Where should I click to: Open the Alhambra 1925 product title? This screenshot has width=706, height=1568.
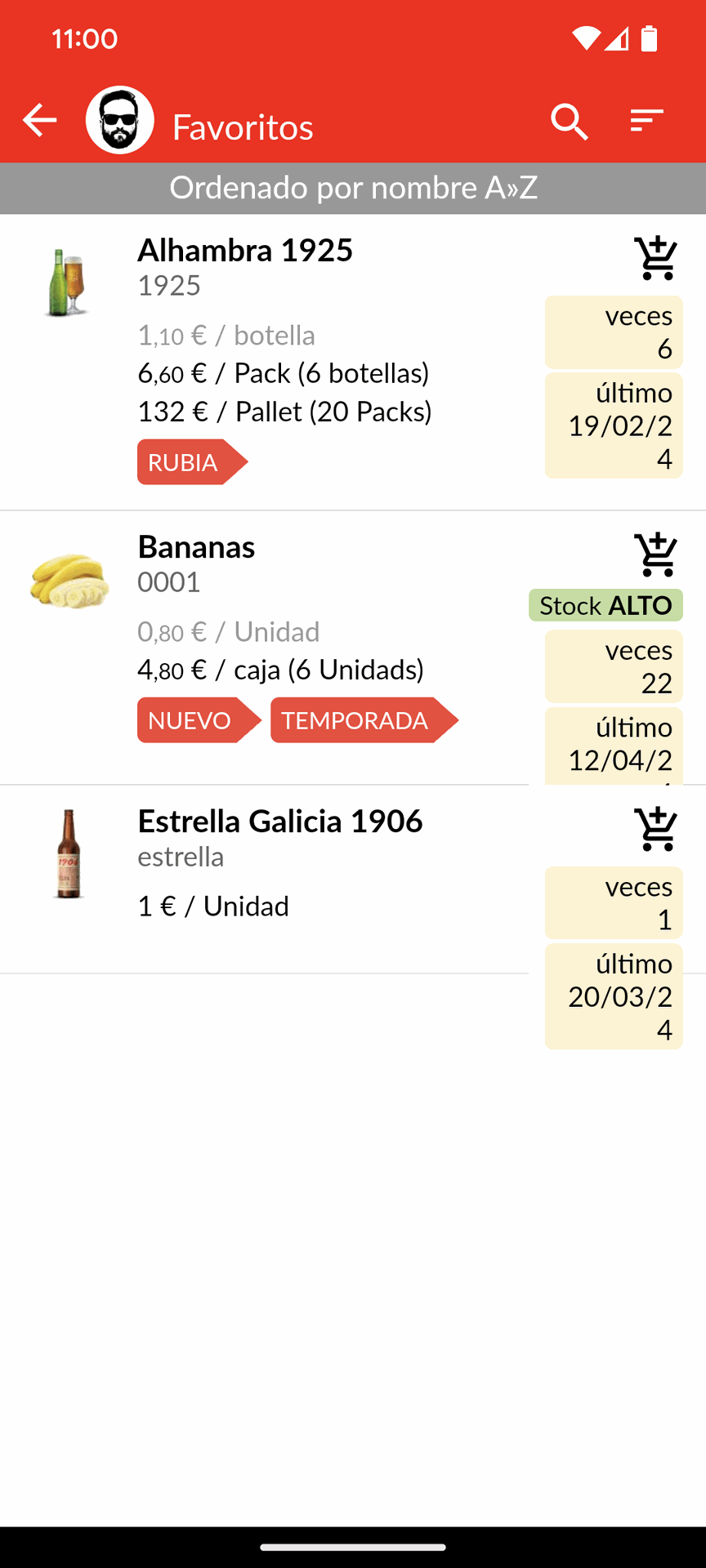245,250
